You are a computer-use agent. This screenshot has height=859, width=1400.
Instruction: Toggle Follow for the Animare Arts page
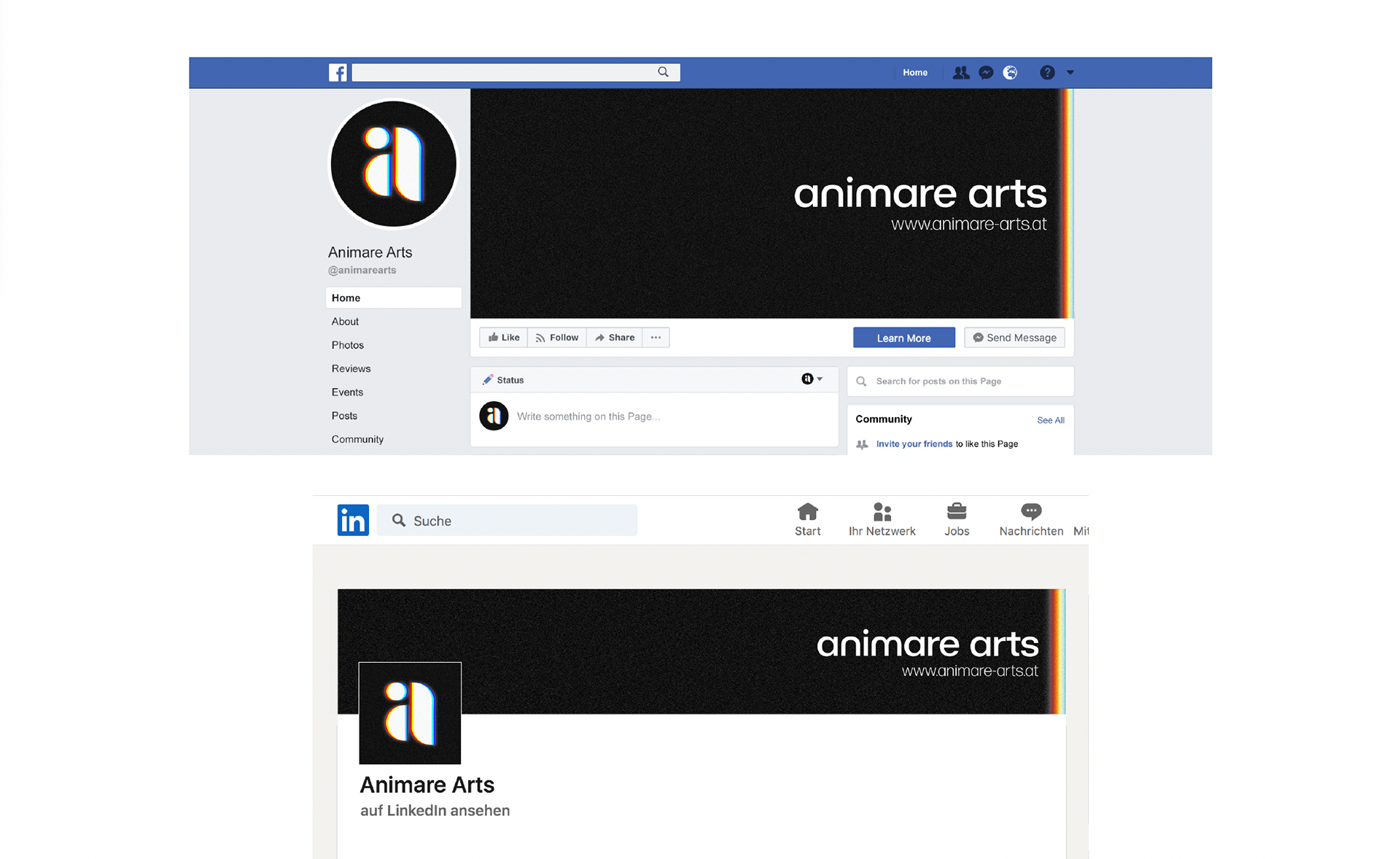point(557,338)
